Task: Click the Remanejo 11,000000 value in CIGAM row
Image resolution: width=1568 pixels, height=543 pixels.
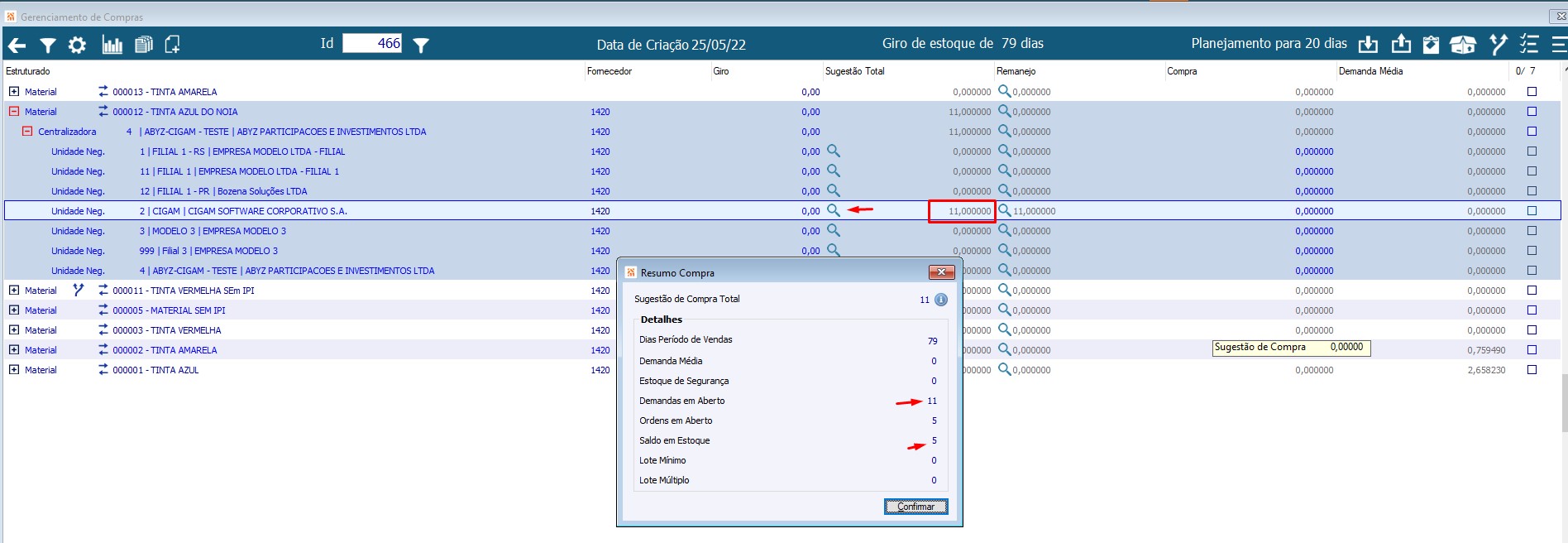Action: [x=1035, y=211]
